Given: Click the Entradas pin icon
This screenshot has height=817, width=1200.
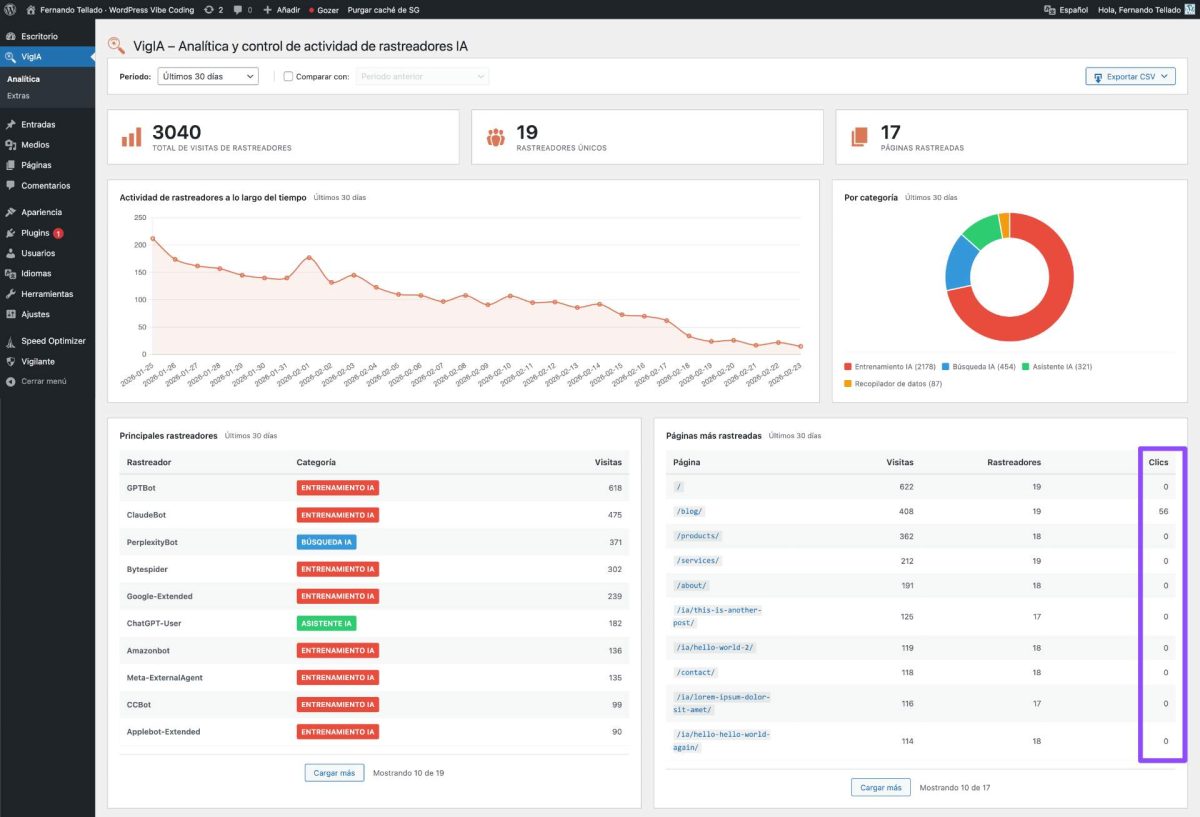Looking at the screenshot, I should point(11,125).
